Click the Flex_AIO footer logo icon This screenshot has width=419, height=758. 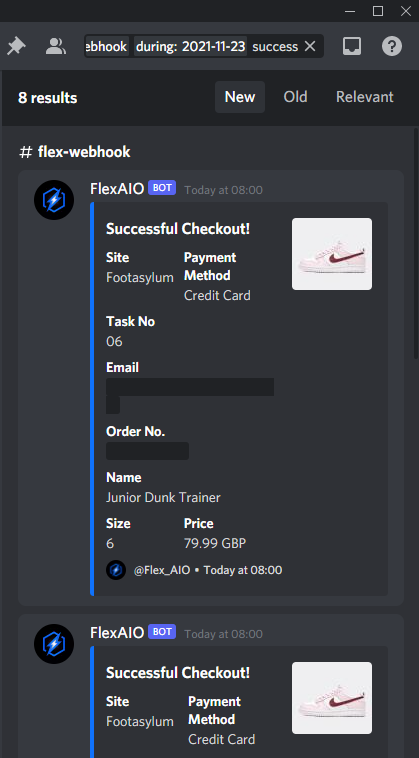click(116, 570)
